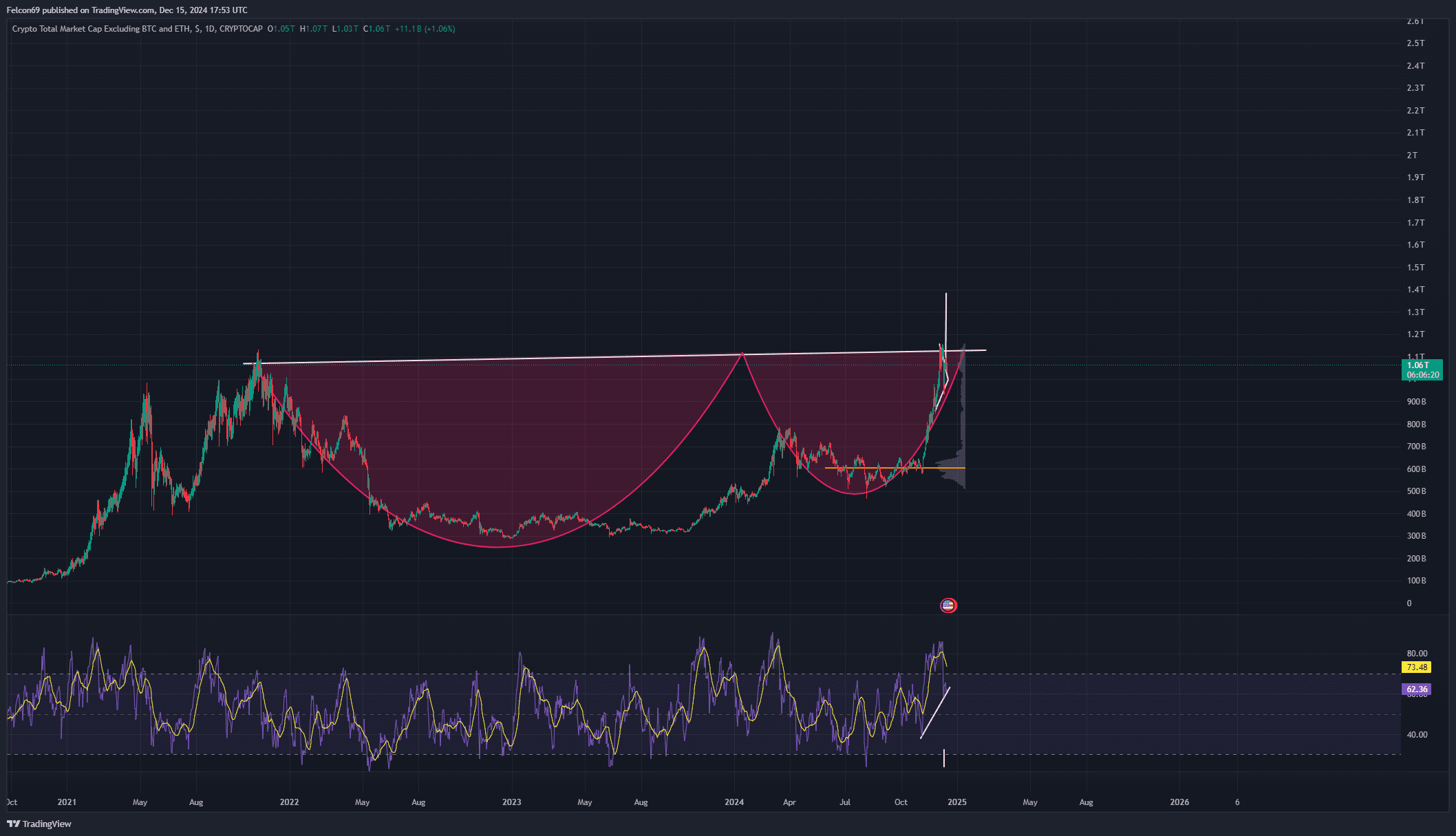Click the 06:06:20 candle countdown timer
This screenshot has width=1456, height=836.
click(1422, 375)
